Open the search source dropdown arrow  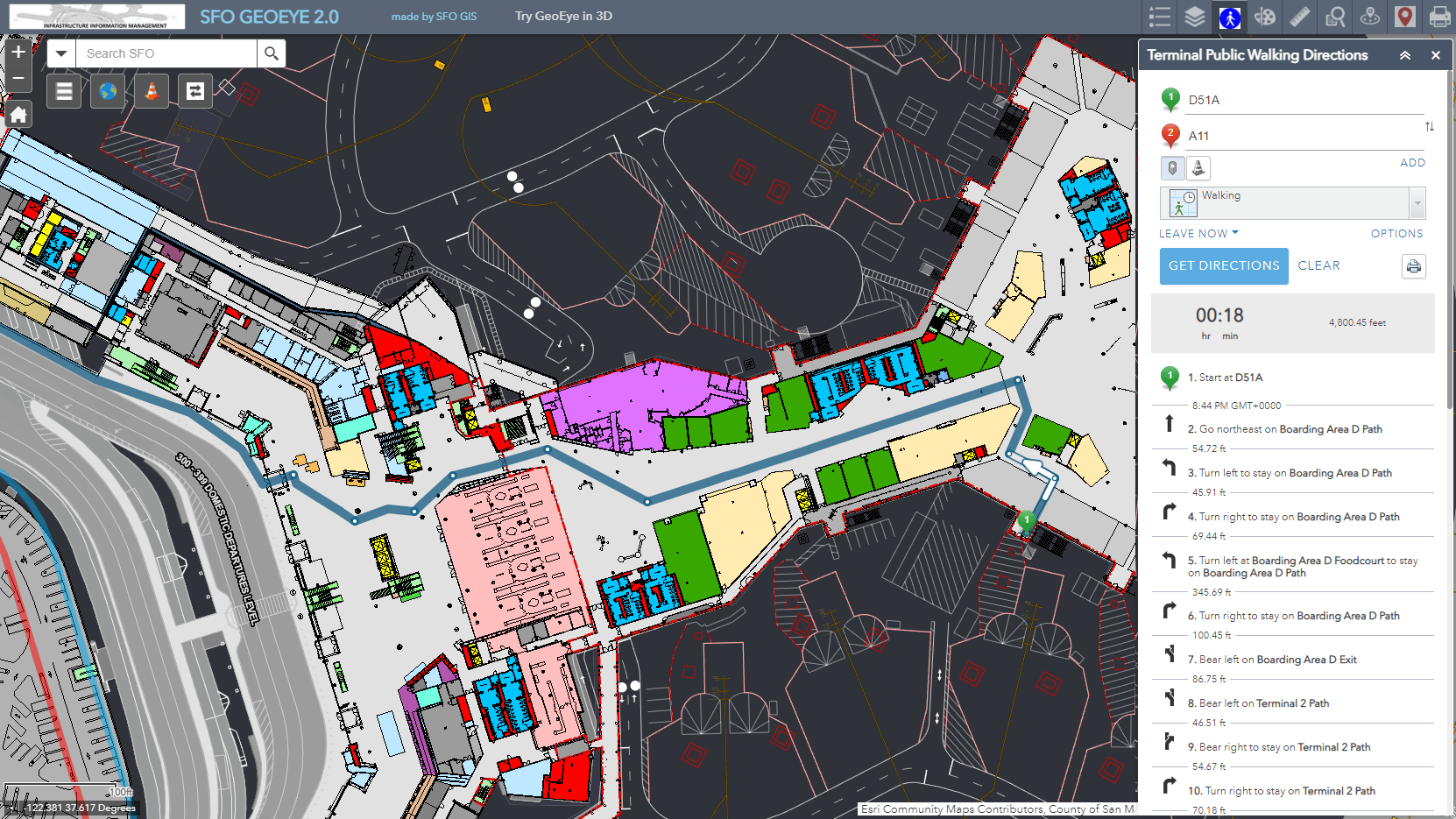pyautogui.click(x=60, y=53)
